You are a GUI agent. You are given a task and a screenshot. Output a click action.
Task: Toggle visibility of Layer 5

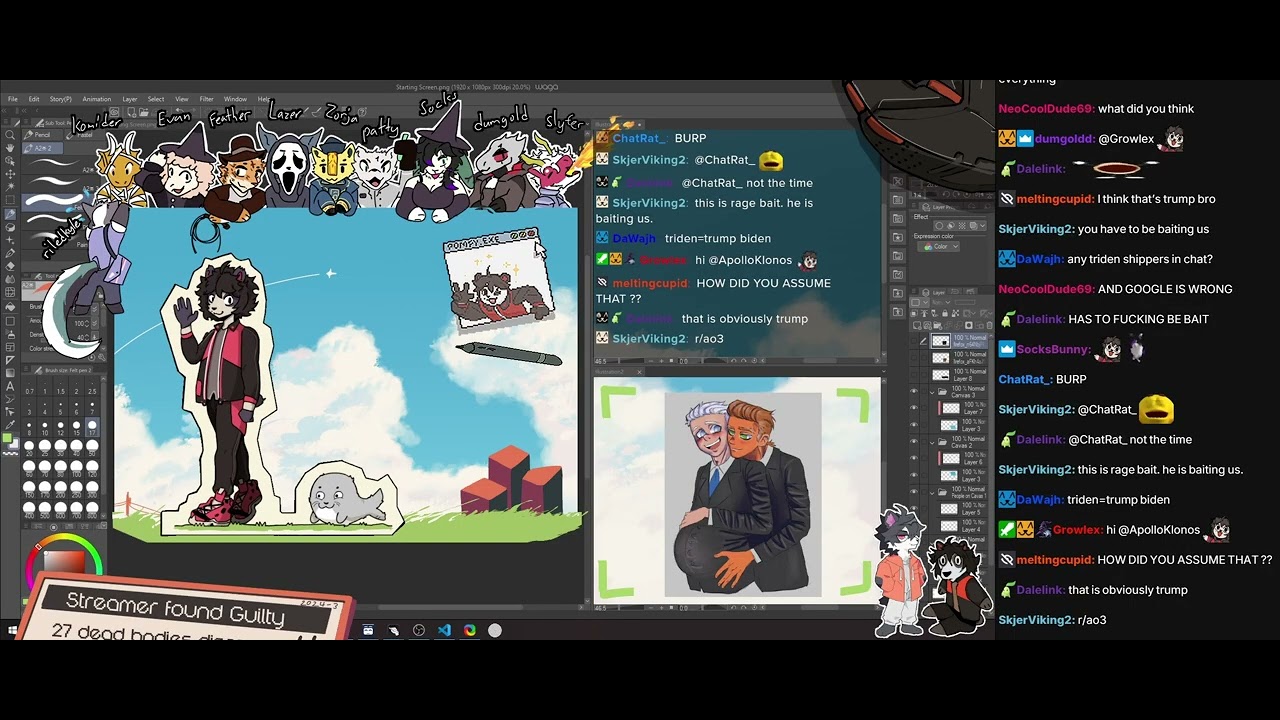pyautogui.click(x=913, y=508)
